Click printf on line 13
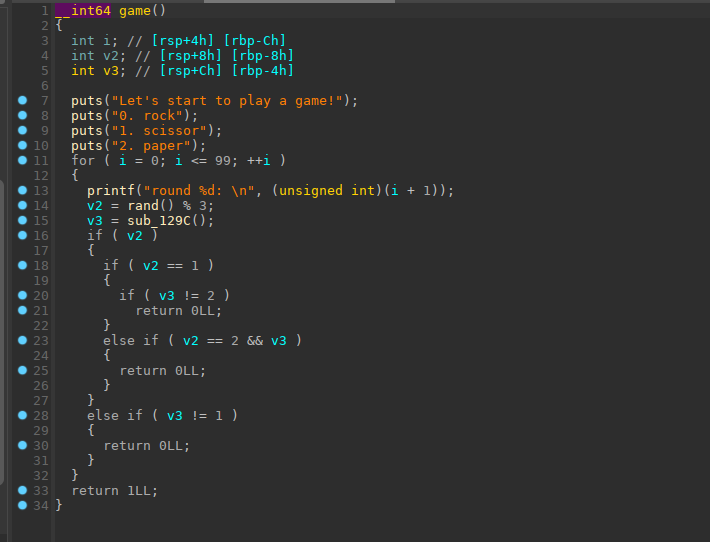Viewport: 710px width, 542px height. point(111,191)
